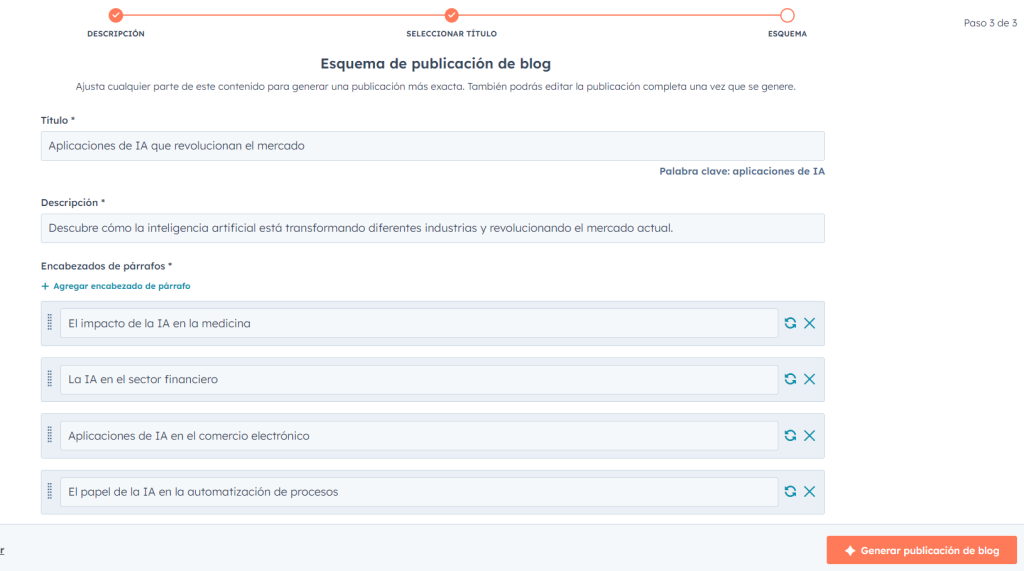Click 'Esquema de publicación de blog' heading
The height and width of the screenshot is (571, 1024).
pos(436,63)
